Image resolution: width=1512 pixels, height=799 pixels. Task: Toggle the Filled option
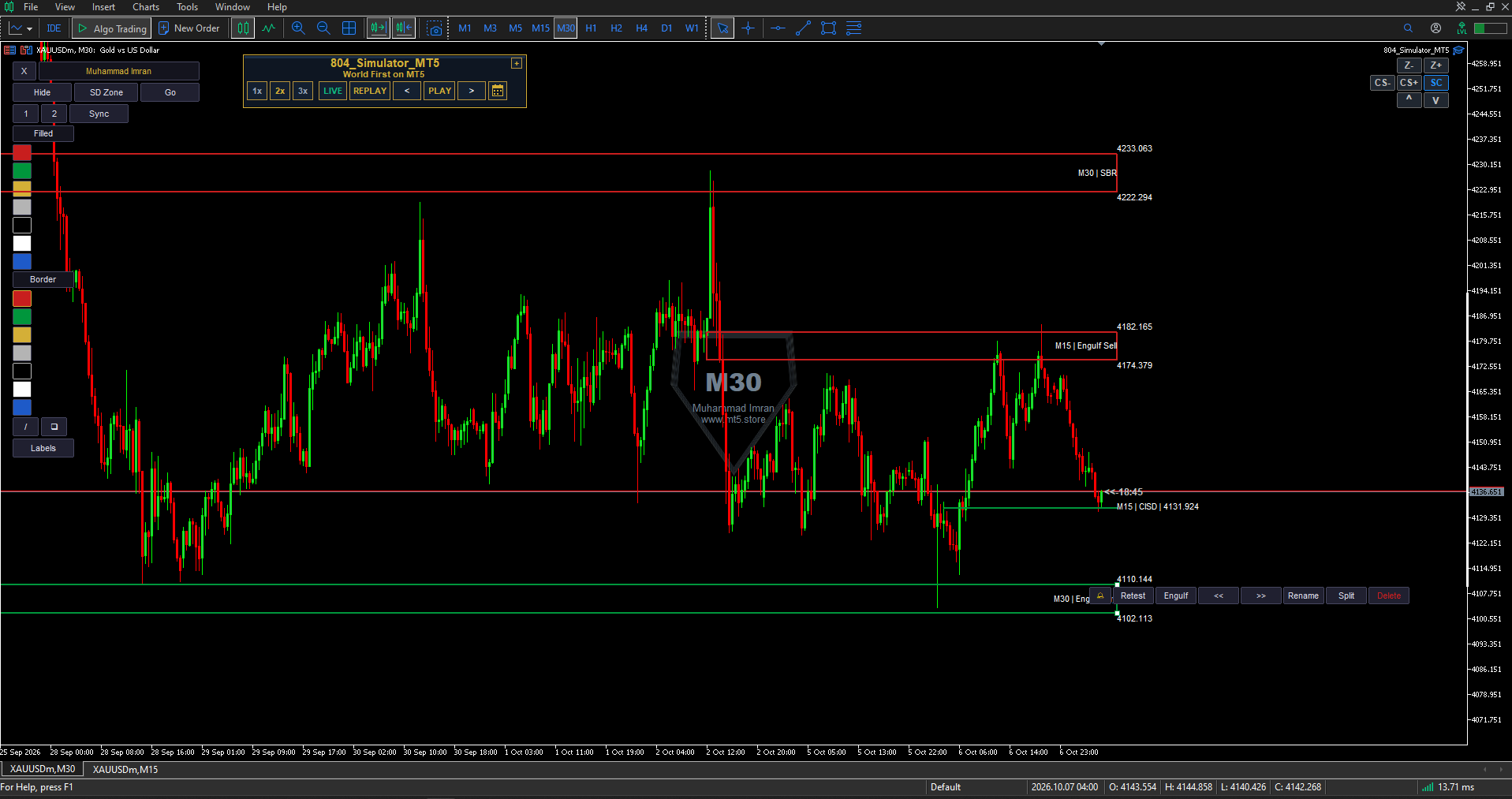(43, 133)
